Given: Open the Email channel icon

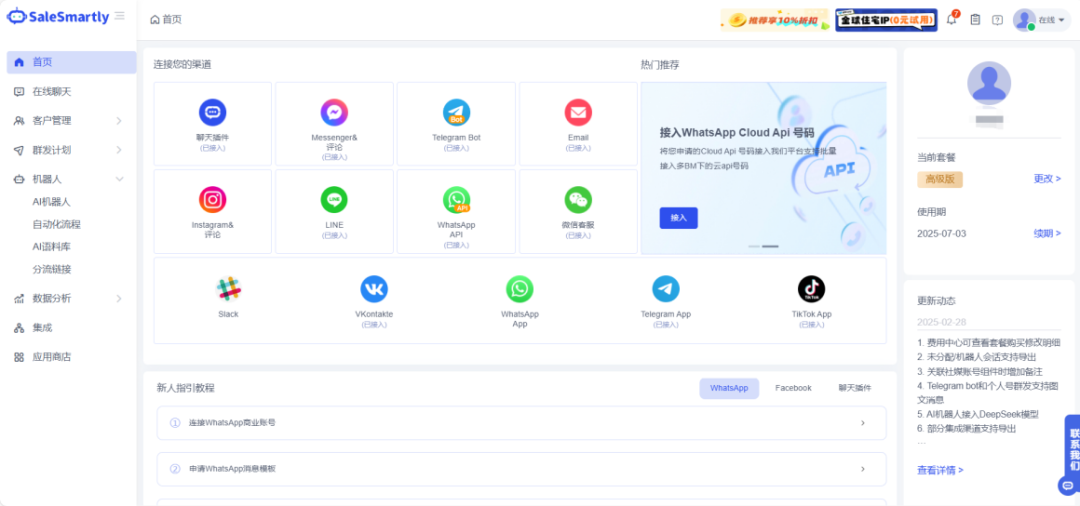Looking at the screenshot, I should tap(578, 112).
